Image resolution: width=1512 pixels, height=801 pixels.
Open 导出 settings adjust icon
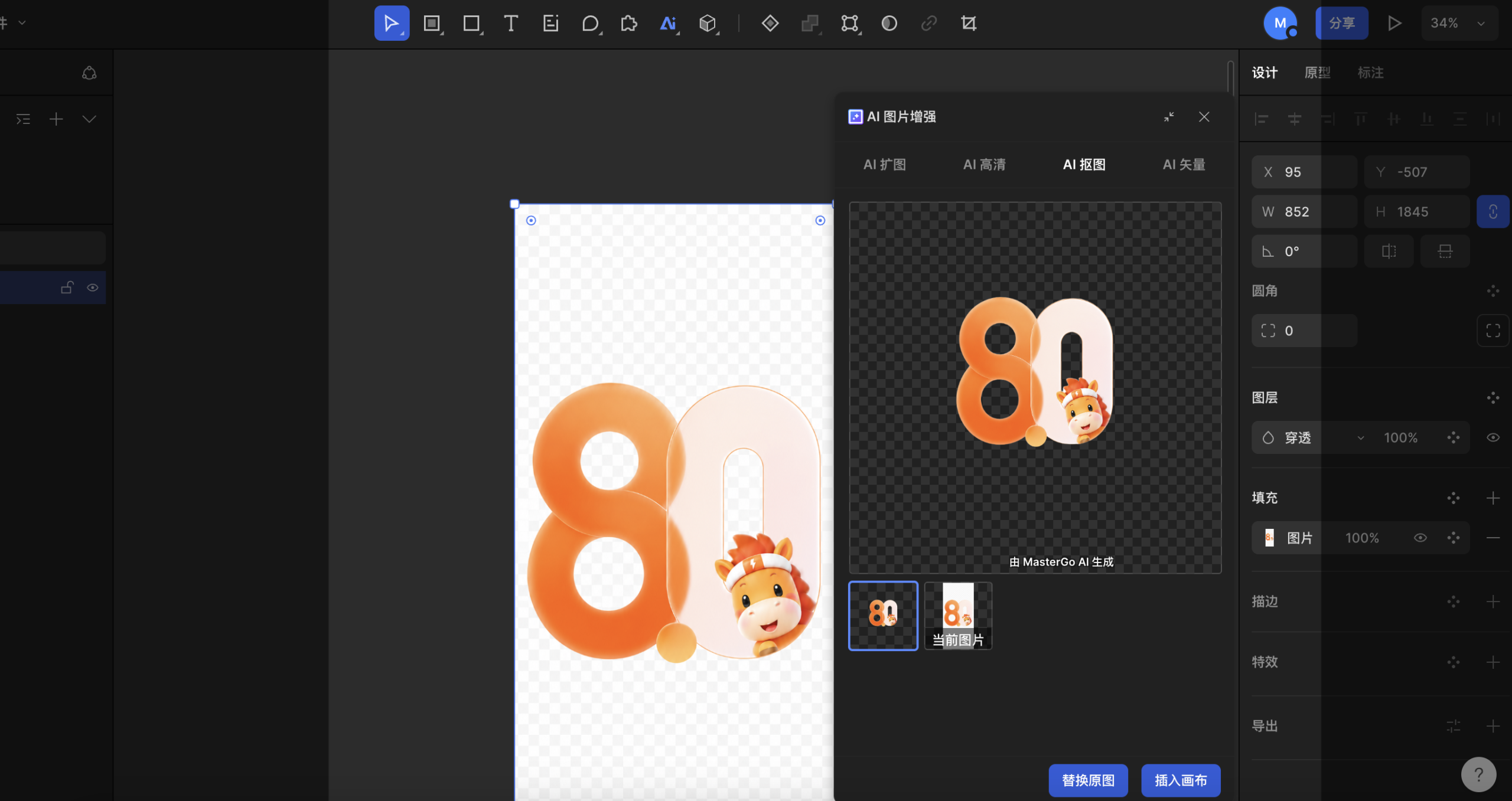click(x=1454, y=726)
